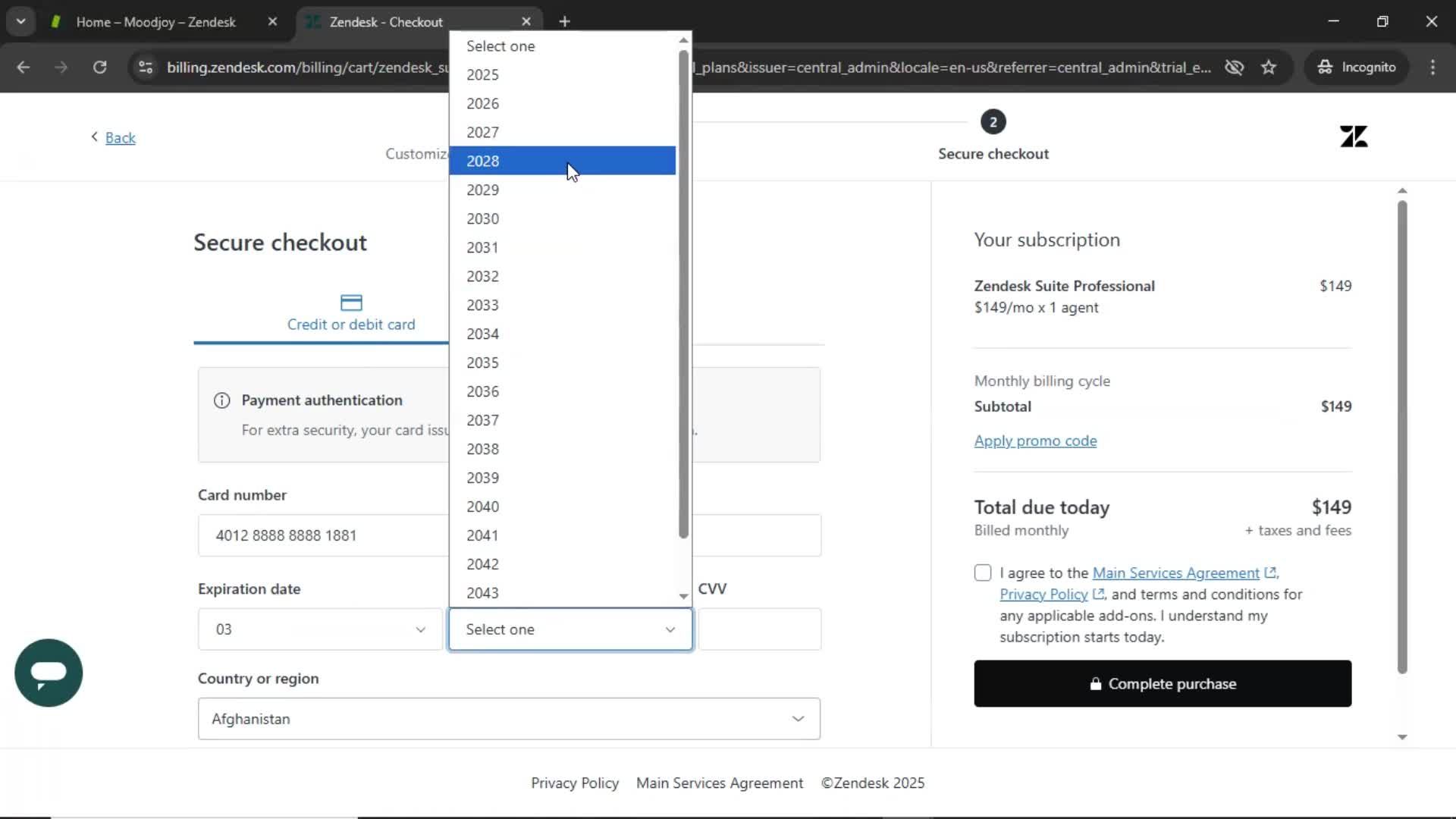This screenshot has height=819, width=1456.
Task: Open the chat support widget bubble
Action: [49, 673]
